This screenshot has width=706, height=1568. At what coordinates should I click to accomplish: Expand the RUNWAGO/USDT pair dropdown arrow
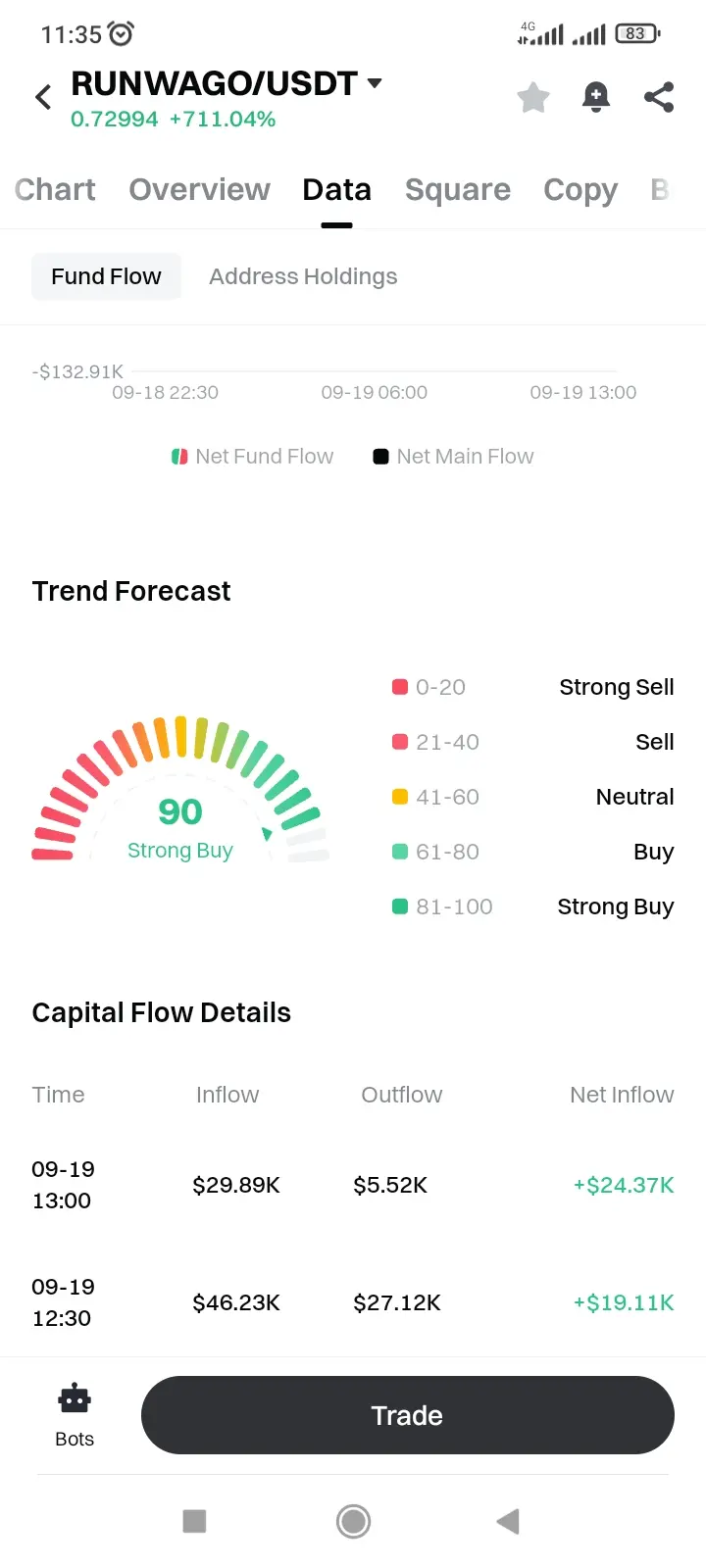pos(375,83)
